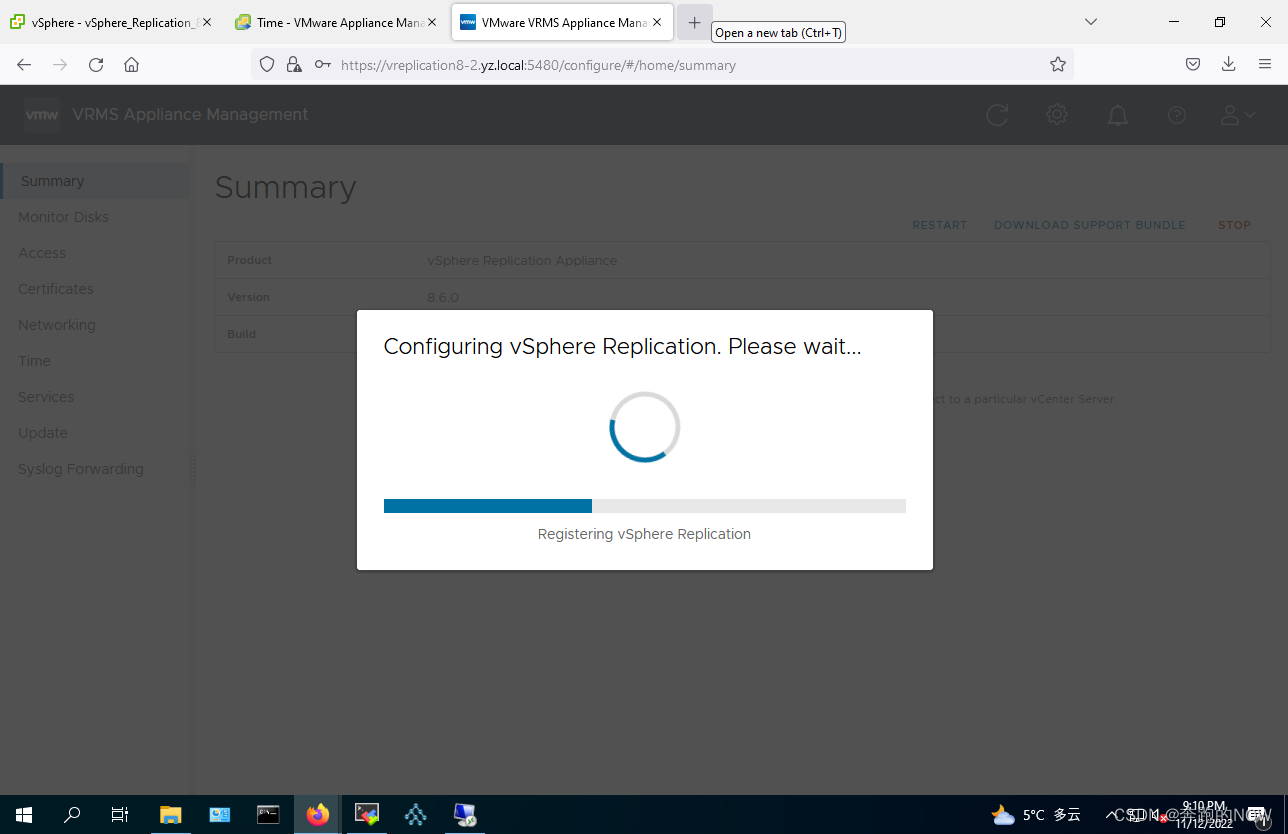The width and height of the screenshot is (1288, 834).
Task: Click the key saved-login icon in the URL bar
Action: pyautogui.click(x=322, y=64)
